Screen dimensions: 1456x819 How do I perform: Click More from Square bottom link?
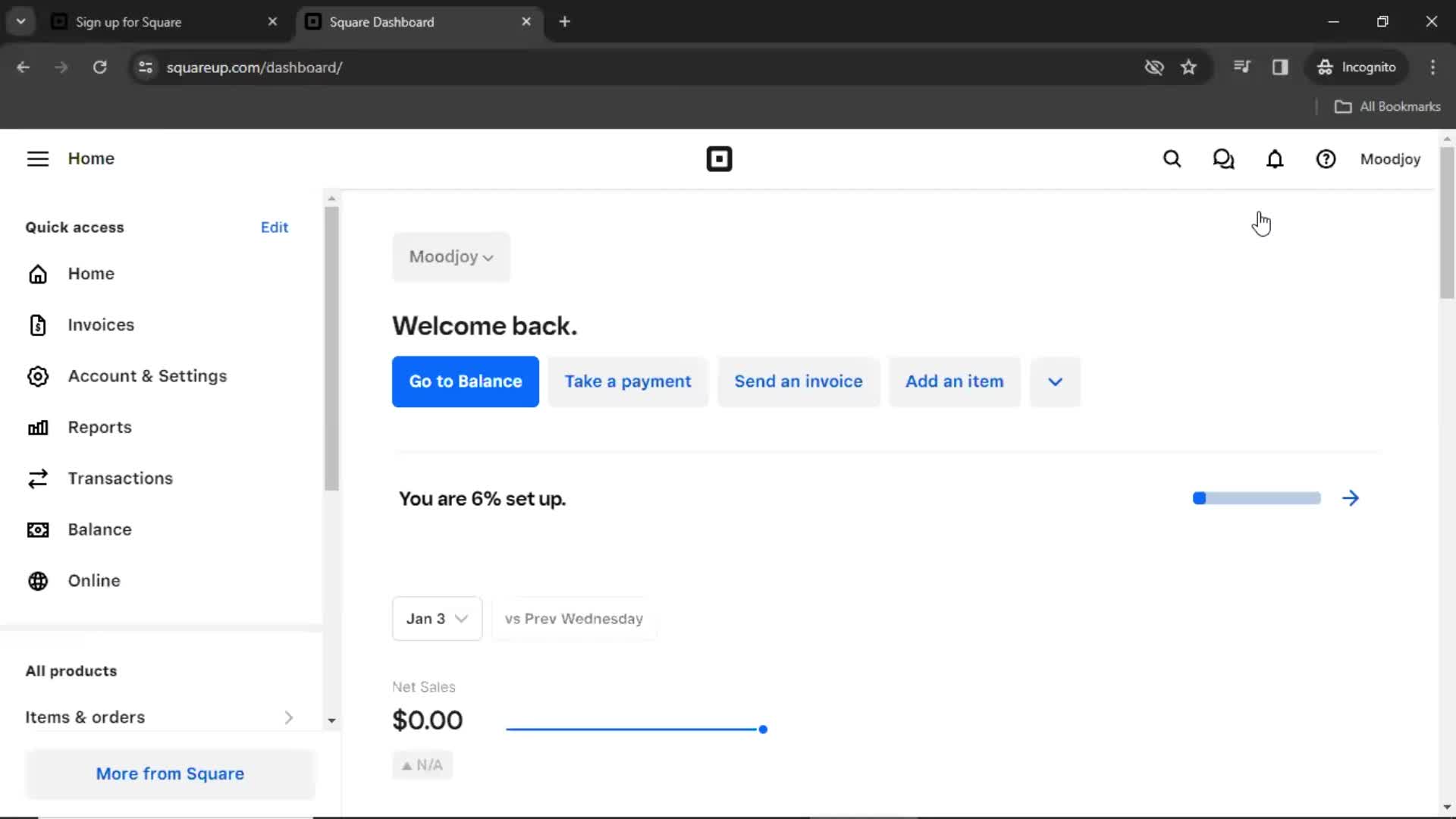169,773
